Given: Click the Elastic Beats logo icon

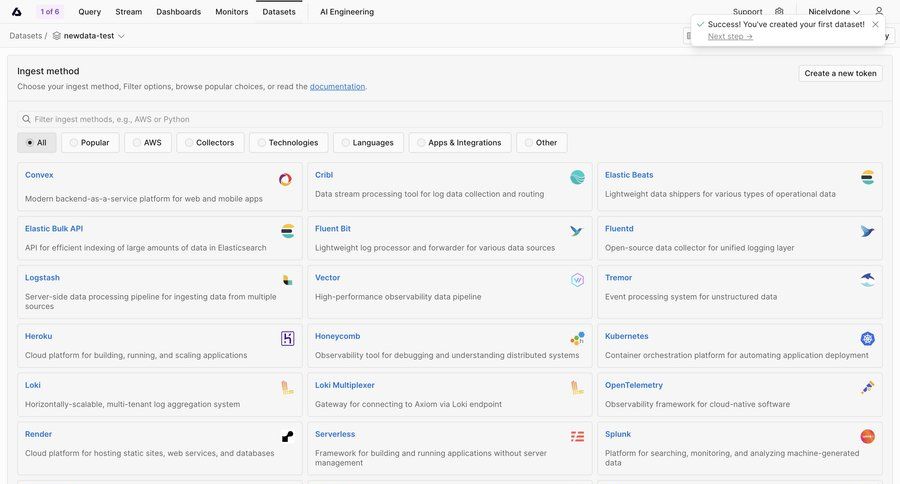Looking at the screenshot, I should [x=867, y=177].
